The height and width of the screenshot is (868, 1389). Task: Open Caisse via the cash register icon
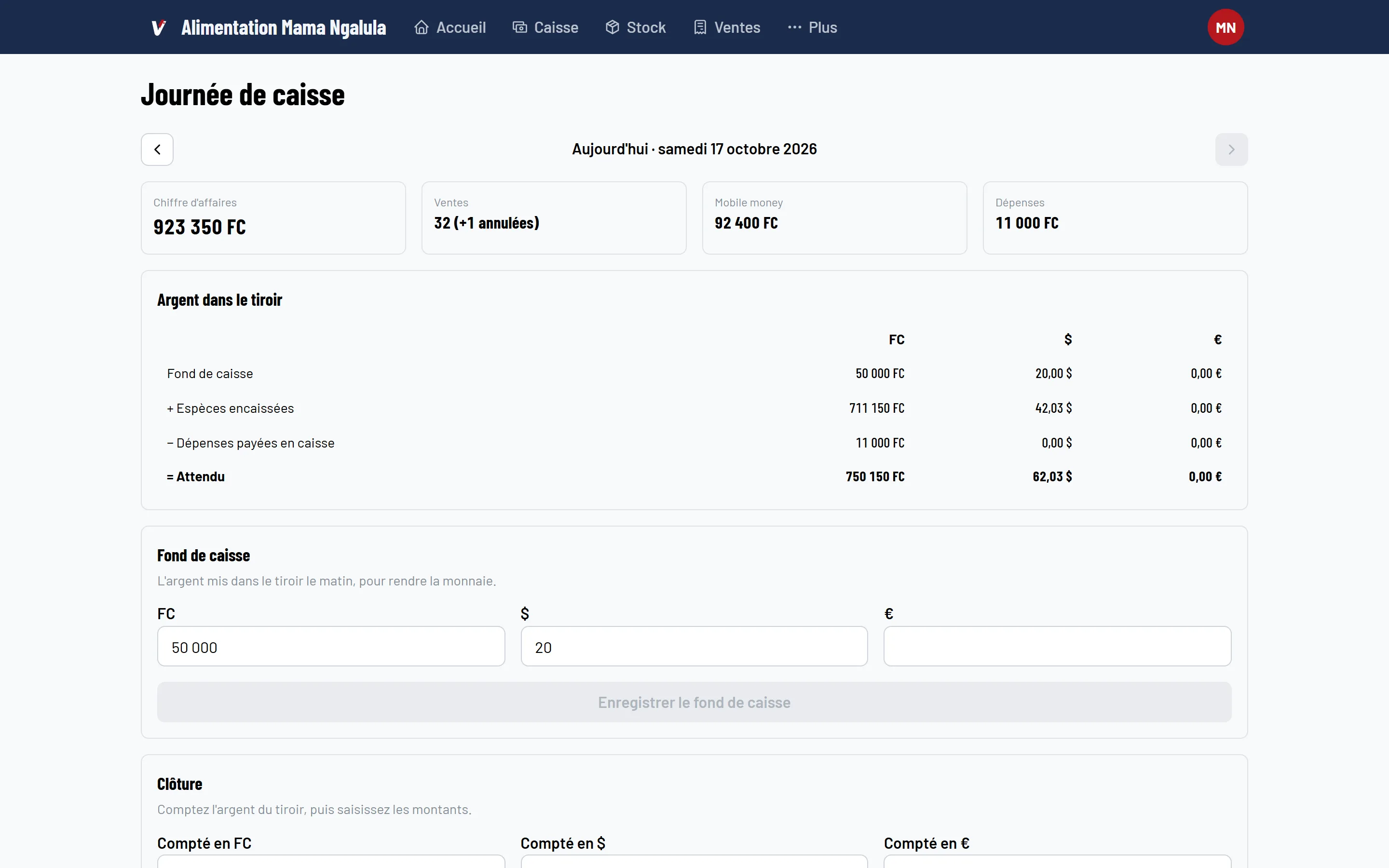(519, 27)
